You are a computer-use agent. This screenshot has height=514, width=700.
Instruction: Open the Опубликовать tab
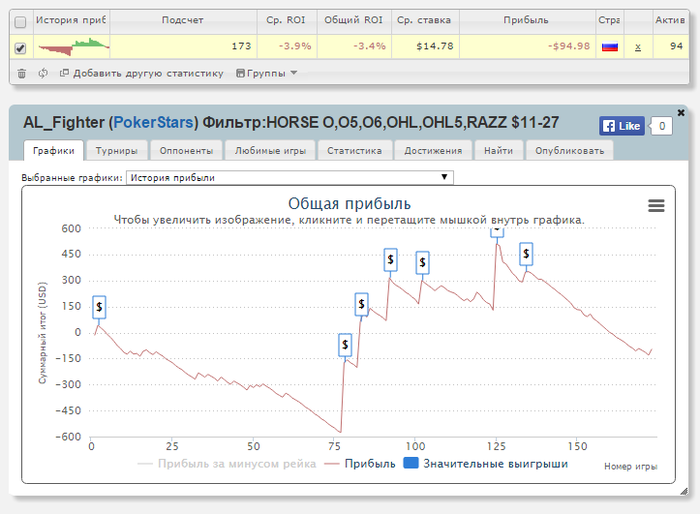click(570, 150)
